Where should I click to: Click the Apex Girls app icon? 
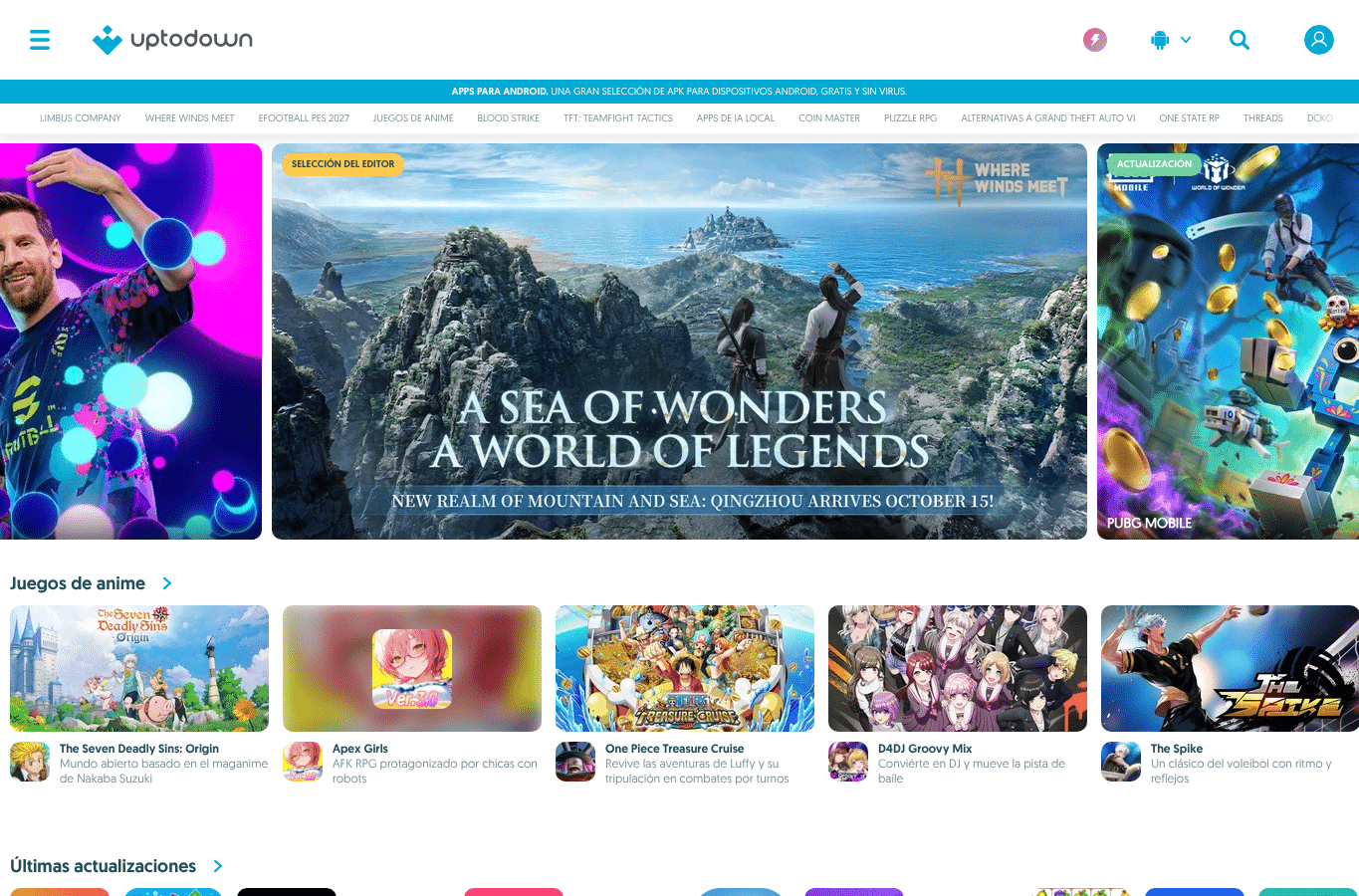click(303, 762)
